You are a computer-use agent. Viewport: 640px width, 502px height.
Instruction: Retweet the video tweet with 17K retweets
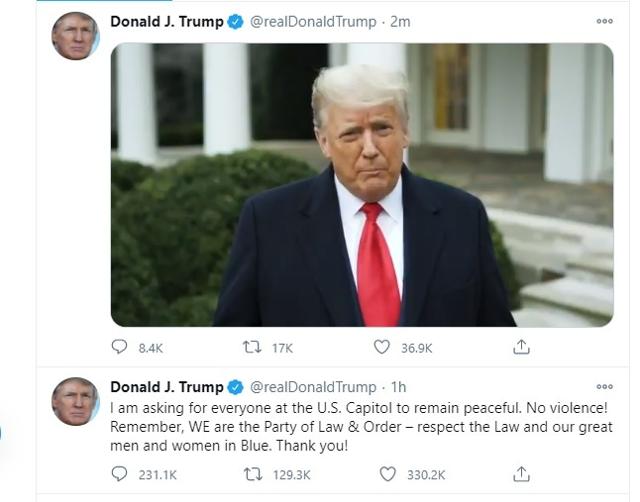[252, 347]
